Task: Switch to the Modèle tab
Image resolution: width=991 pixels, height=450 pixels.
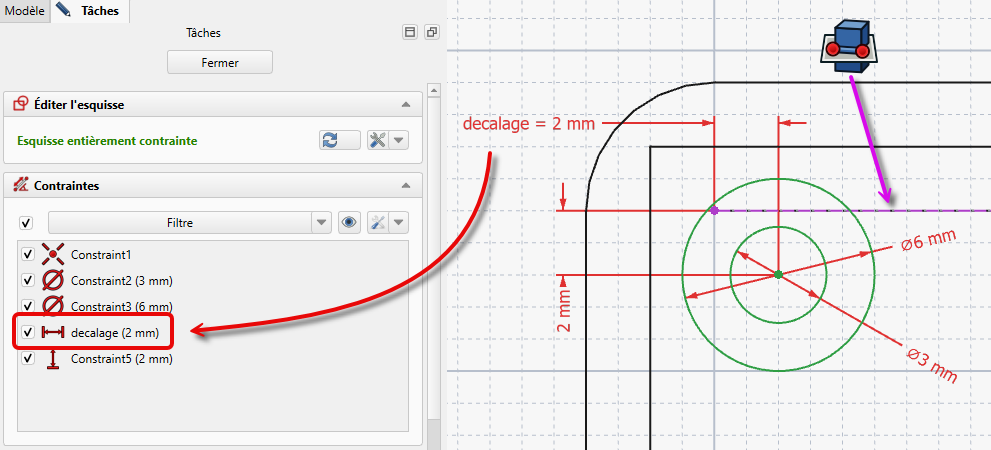Action: coord(25,11)
